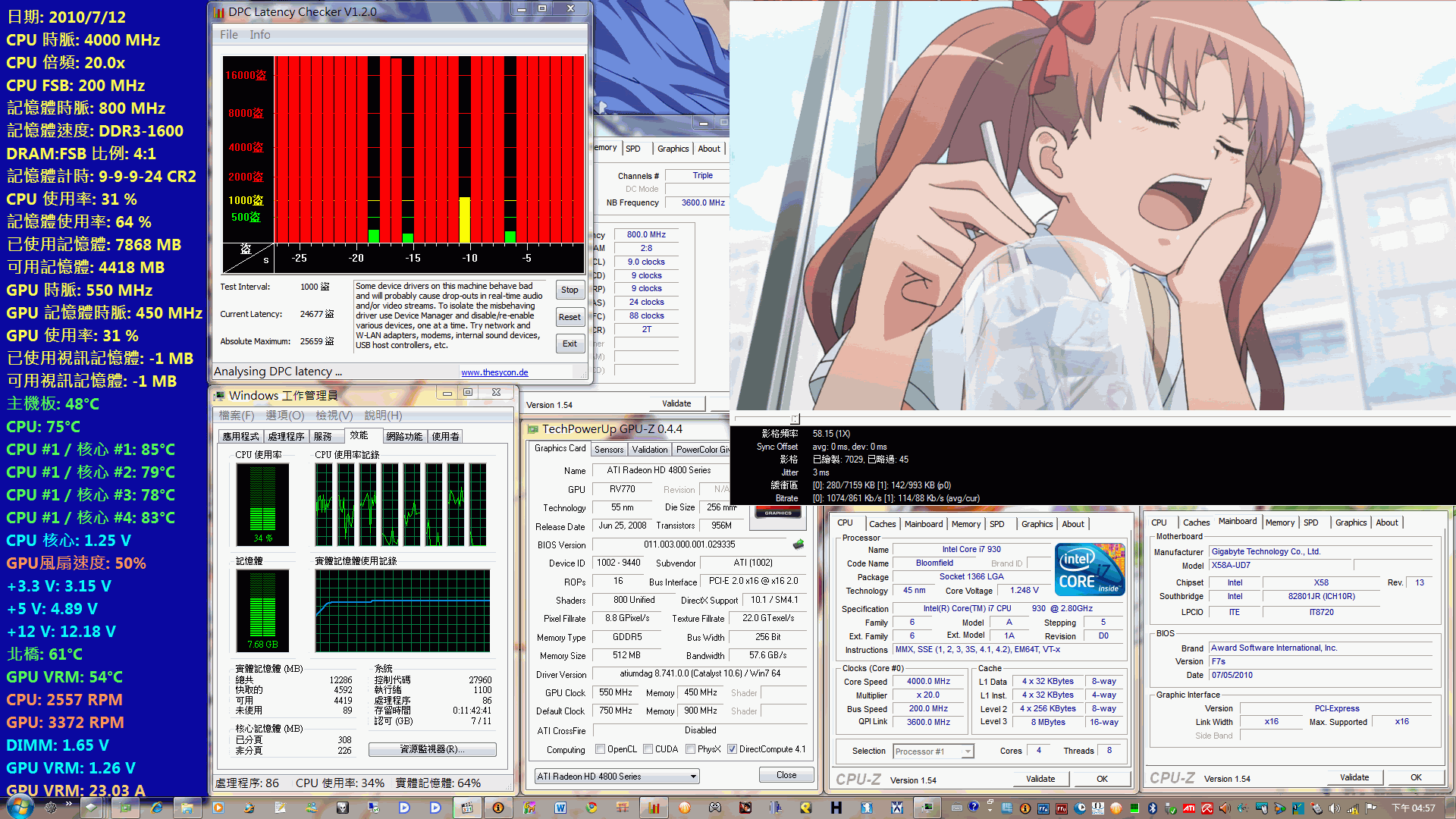1456x819 pixels.
Task: Open the 選項(O) menu in Task Manager
Action: 285,416
